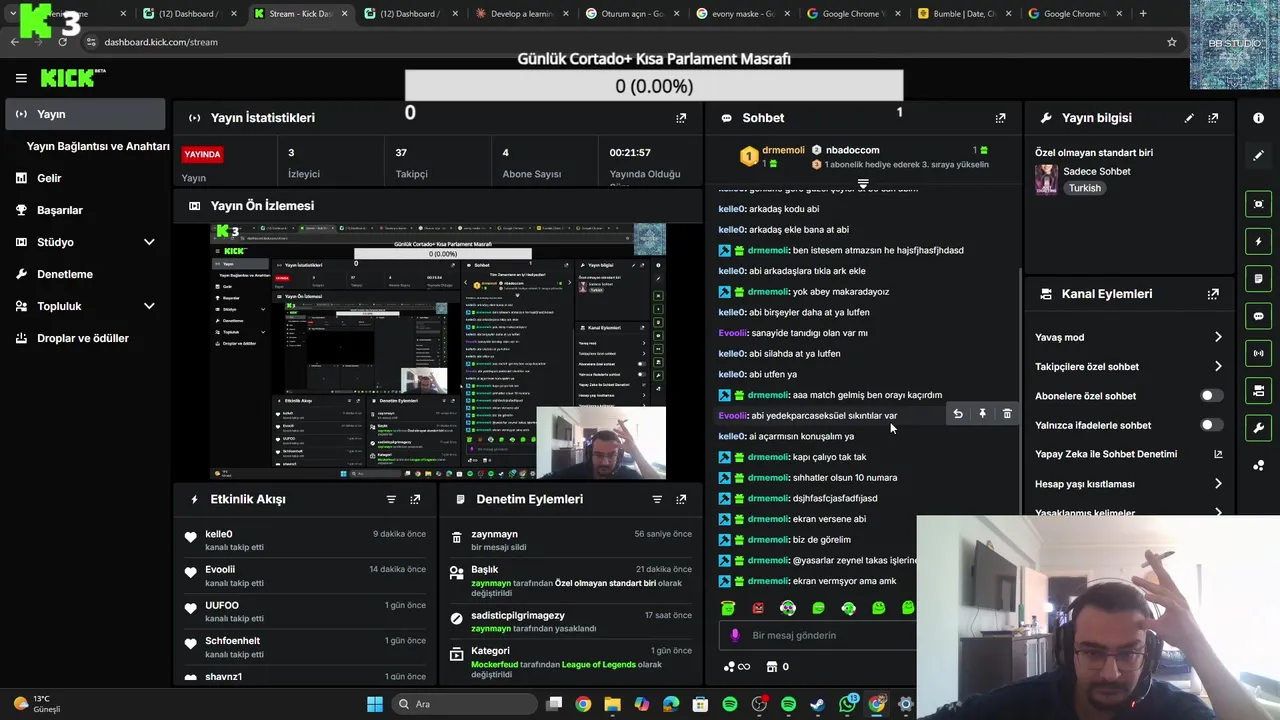
Task: Click the Windows taskbar Ara search box
Action: pyautogui.click(x=464, y=704)
